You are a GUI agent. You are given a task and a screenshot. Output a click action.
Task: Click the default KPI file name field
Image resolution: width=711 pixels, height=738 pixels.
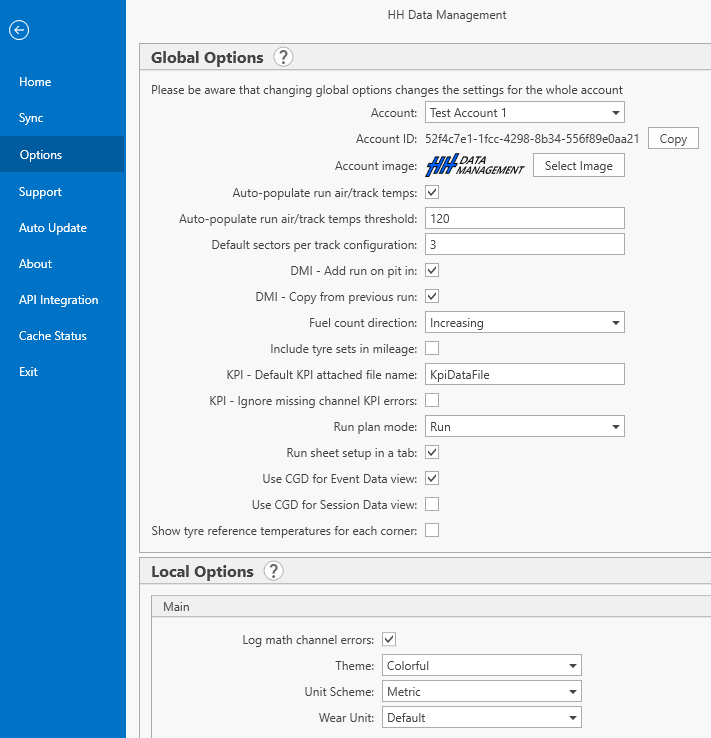pos(524,374)
